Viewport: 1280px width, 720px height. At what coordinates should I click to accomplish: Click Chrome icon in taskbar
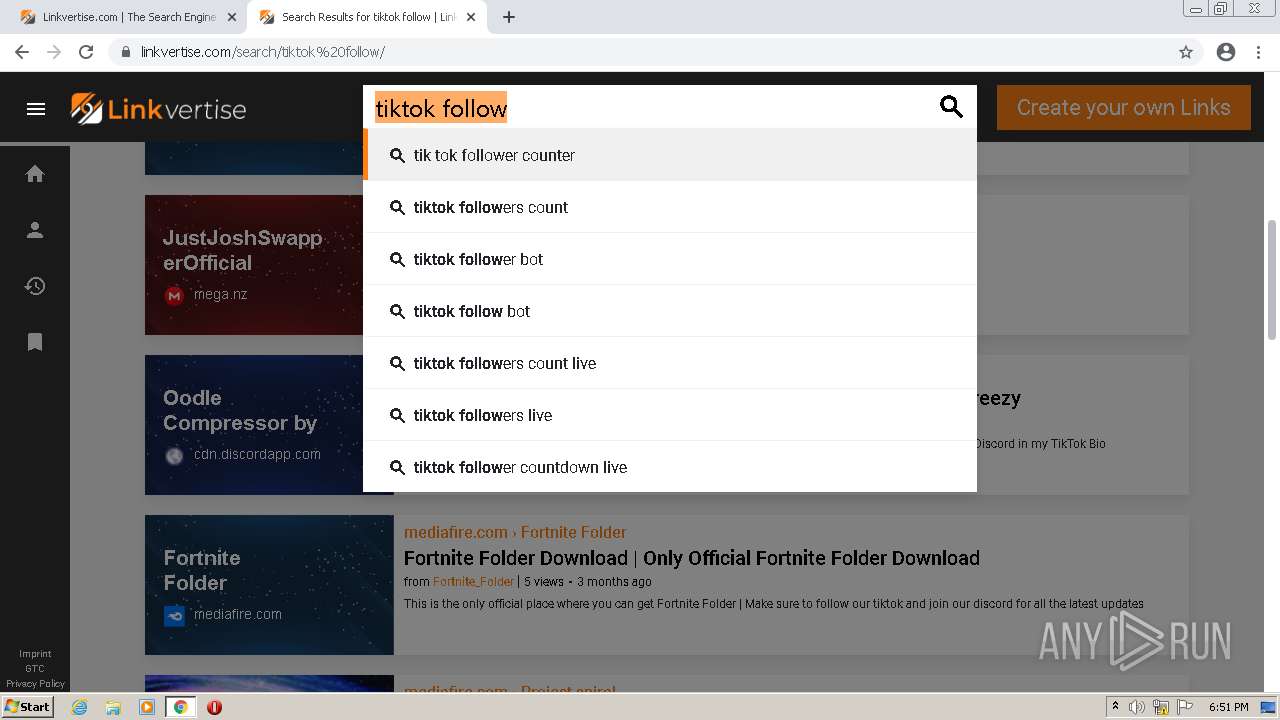tap(180, 707)
